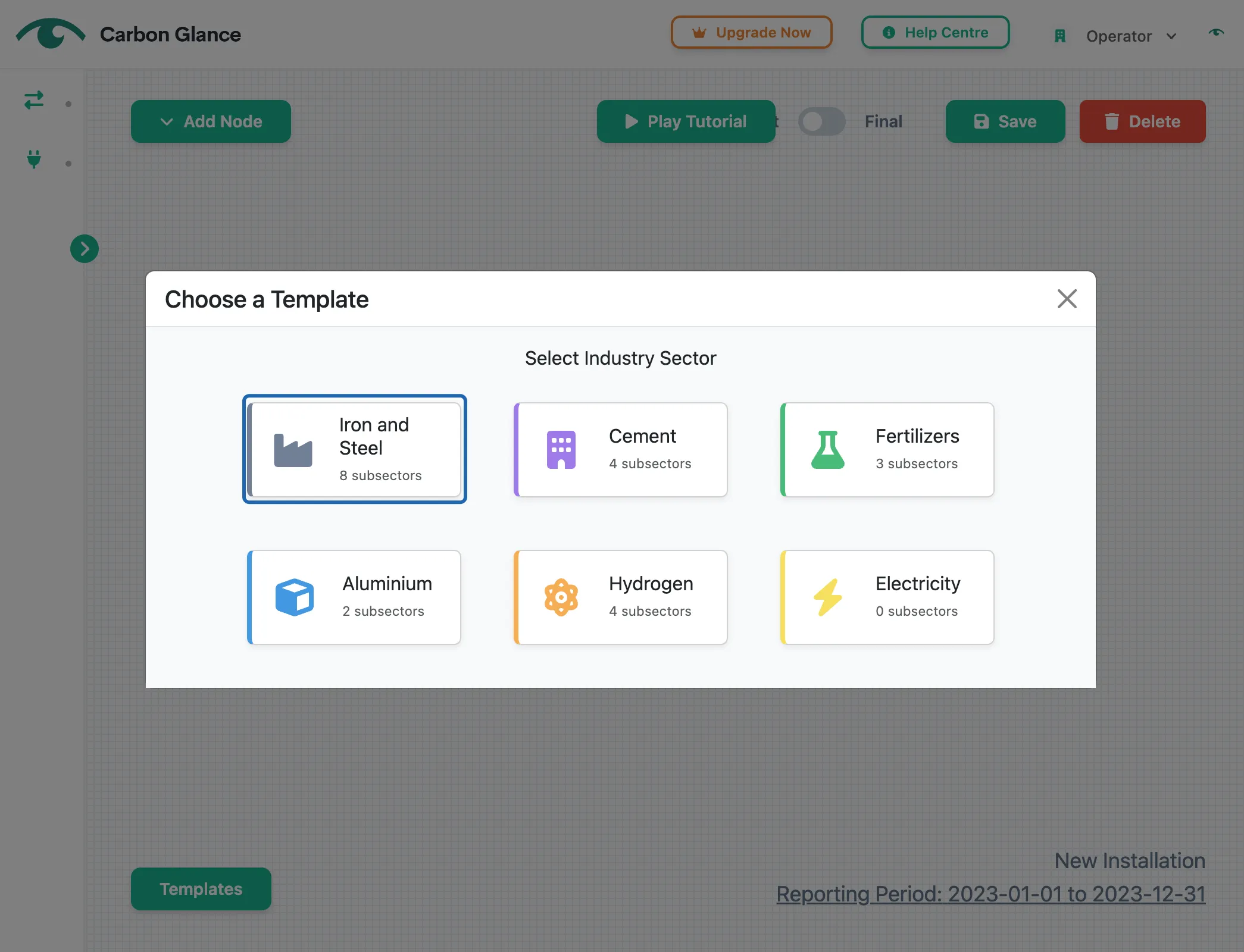Open the Add Node dropdown

211,121
